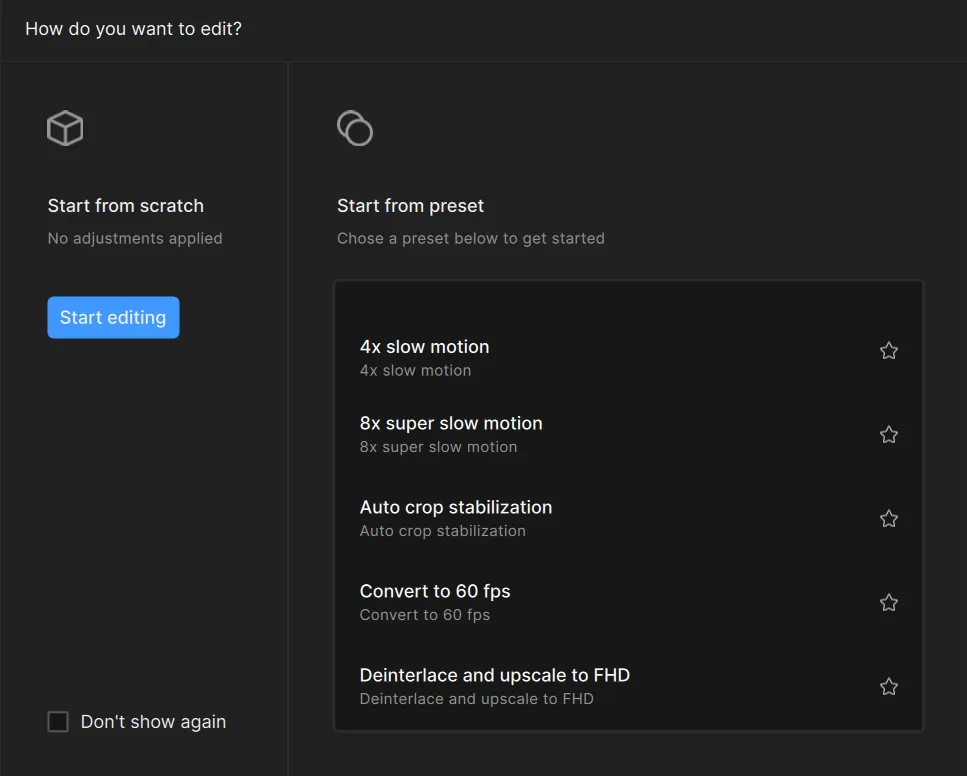Enable the Don't show again checkbox

[x=58, y=722]
